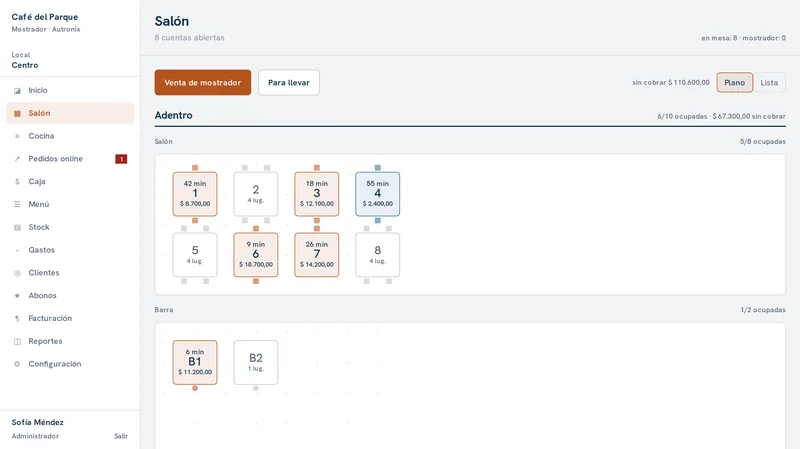Viewport: 800px width, 449px height.
Task: Open Configuración settings
Action: [70, 364]
